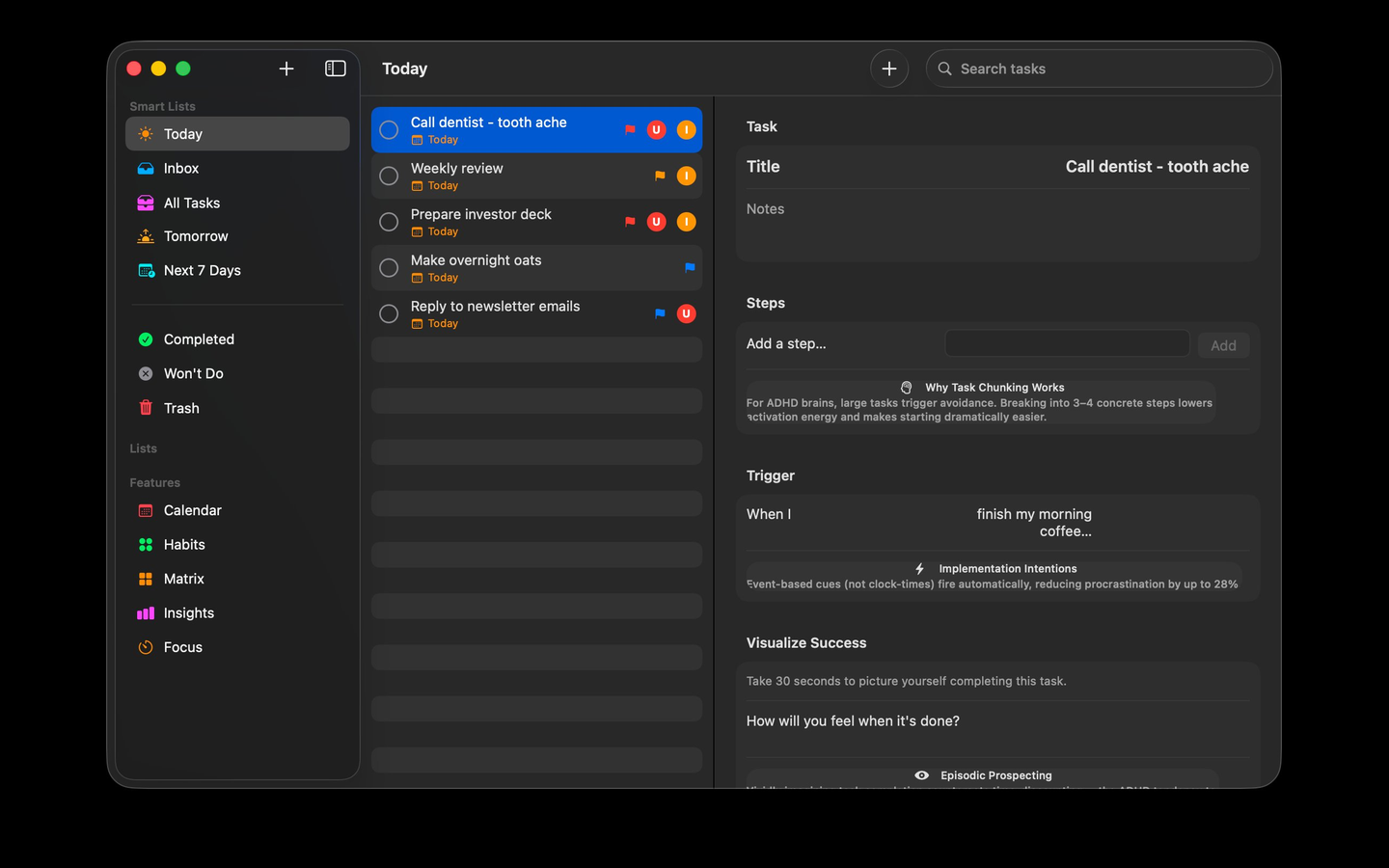Screen dimensions: 1389x868
Task: Edit the title Call dentist - tooth ache
Action: click(1157, 167)
